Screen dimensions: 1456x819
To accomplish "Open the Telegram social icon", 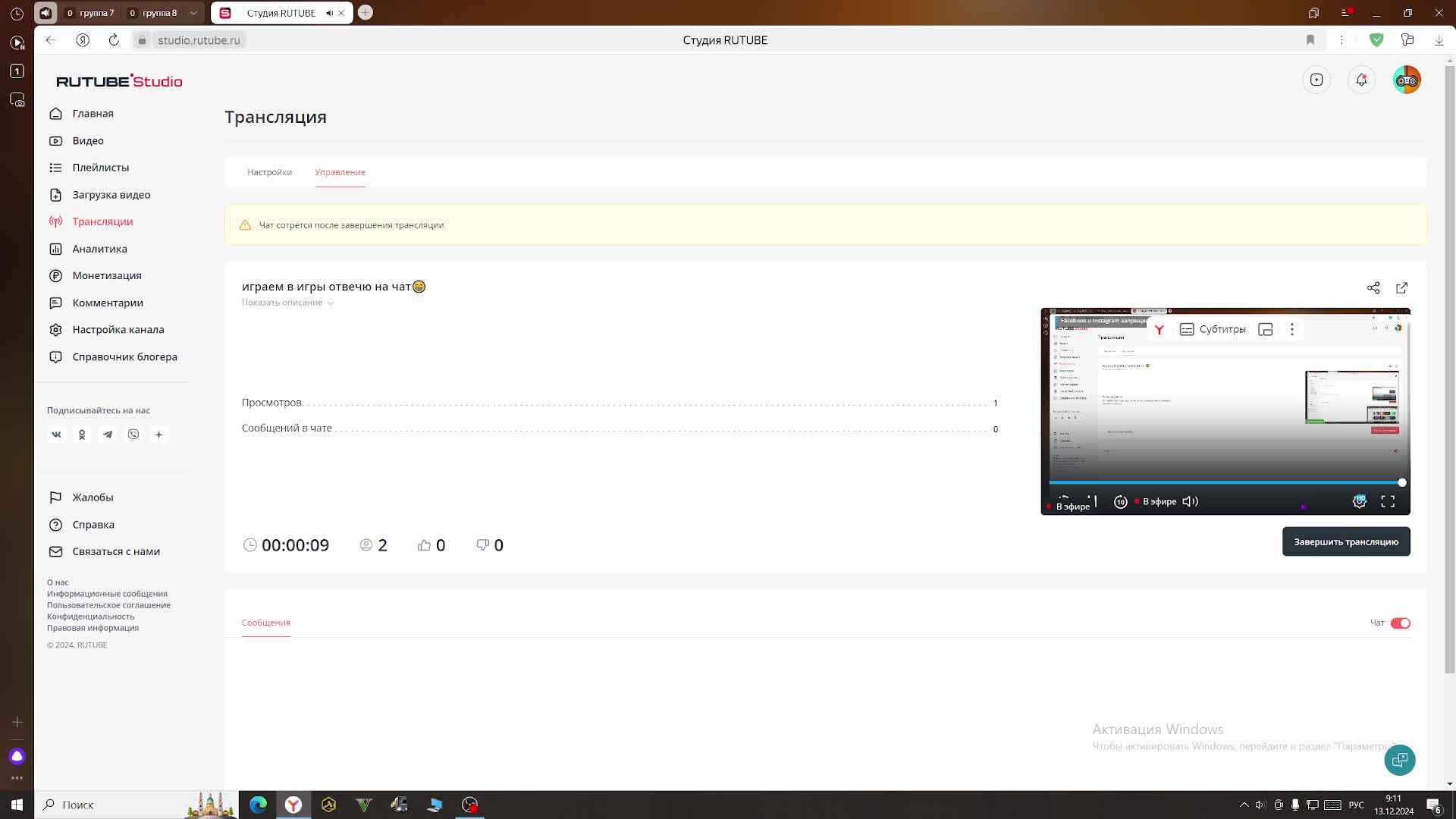I will pos(108,435).
